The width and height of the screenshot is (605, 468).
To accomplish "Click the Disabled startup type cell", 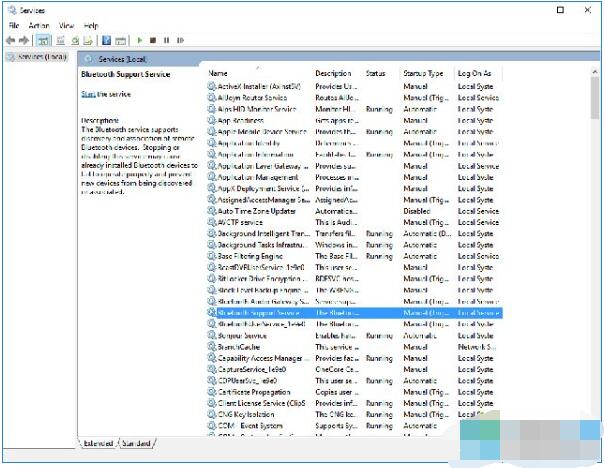I will (x=417, y=211).
